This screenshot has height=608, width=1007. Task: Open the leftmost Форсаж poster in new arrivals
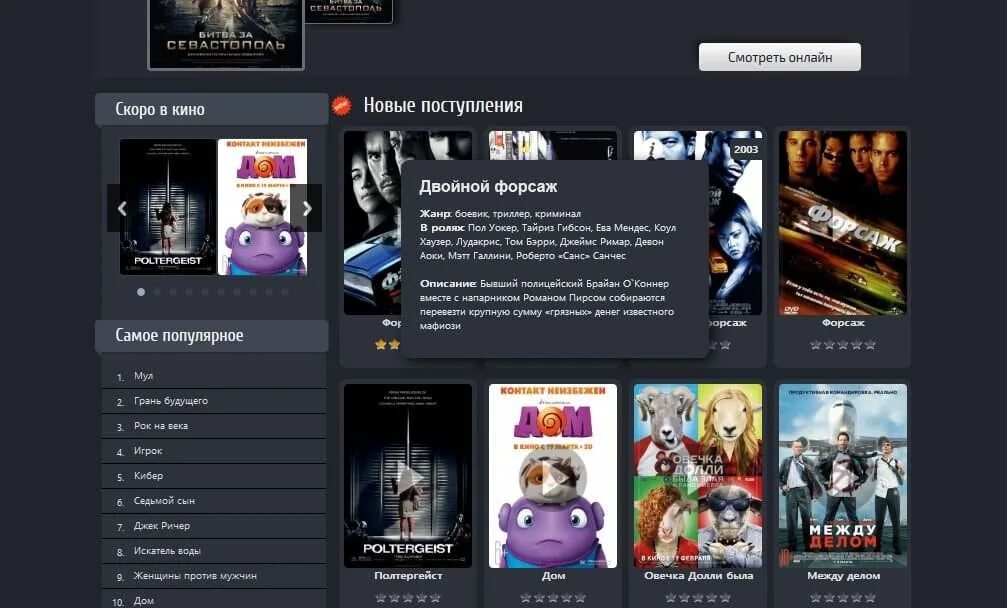click(372, 223)
